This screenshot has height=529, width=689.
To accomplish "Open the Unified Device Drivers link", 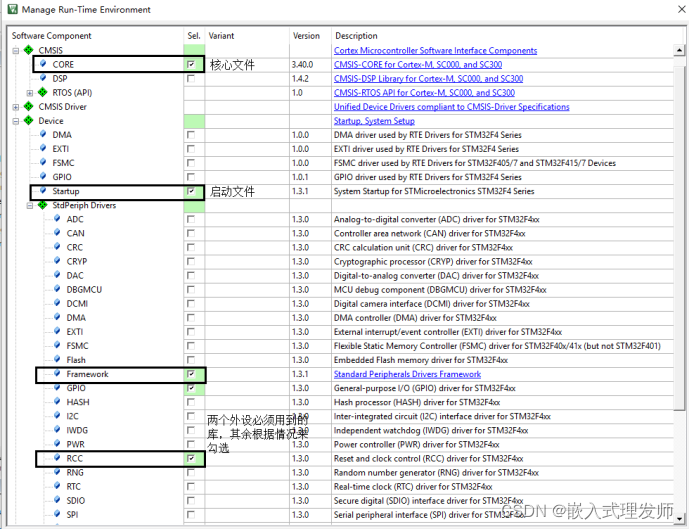I will click(452, 107).
